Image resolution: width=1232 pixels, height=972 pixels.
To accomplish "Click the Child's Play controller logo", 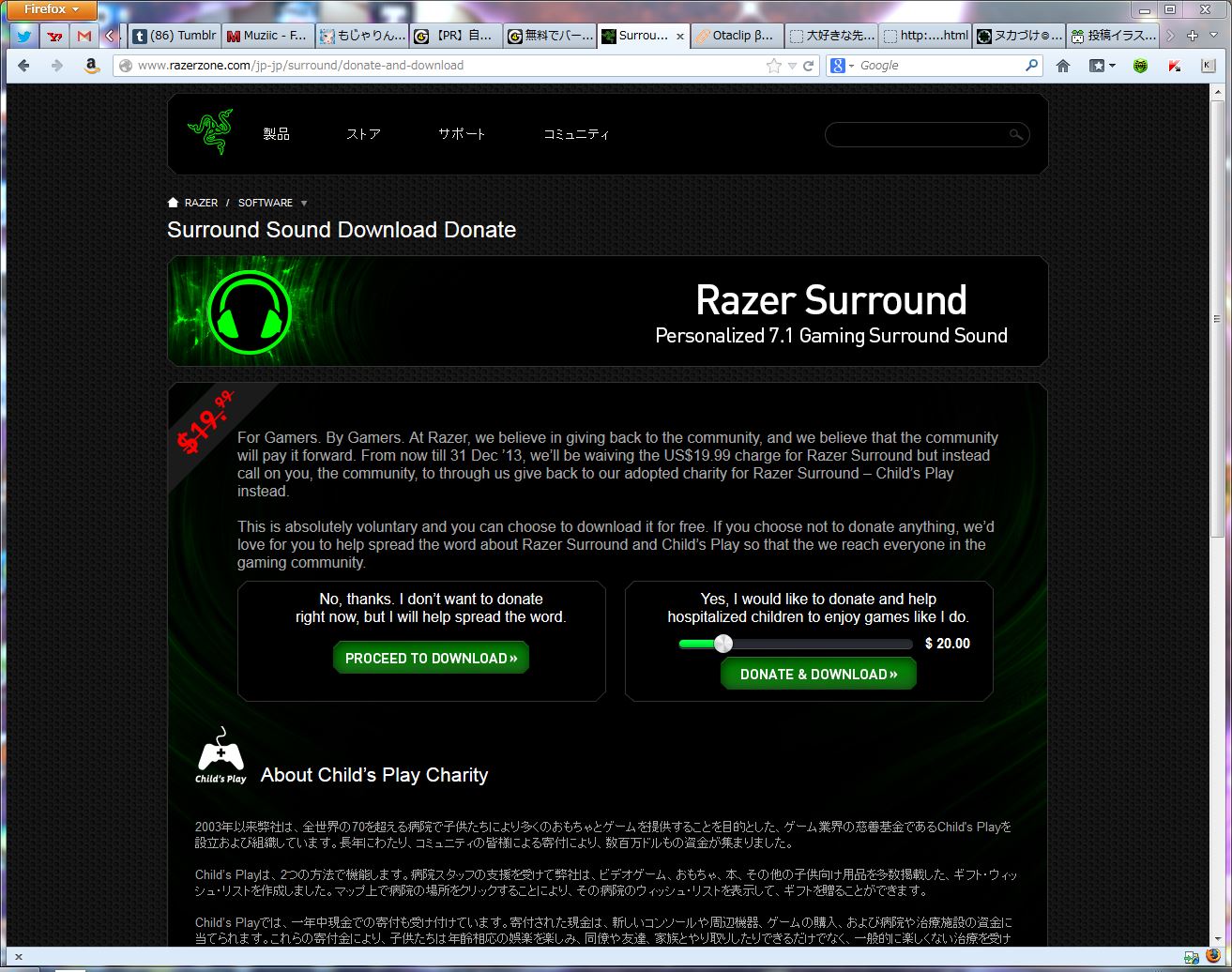I will 221,755.
